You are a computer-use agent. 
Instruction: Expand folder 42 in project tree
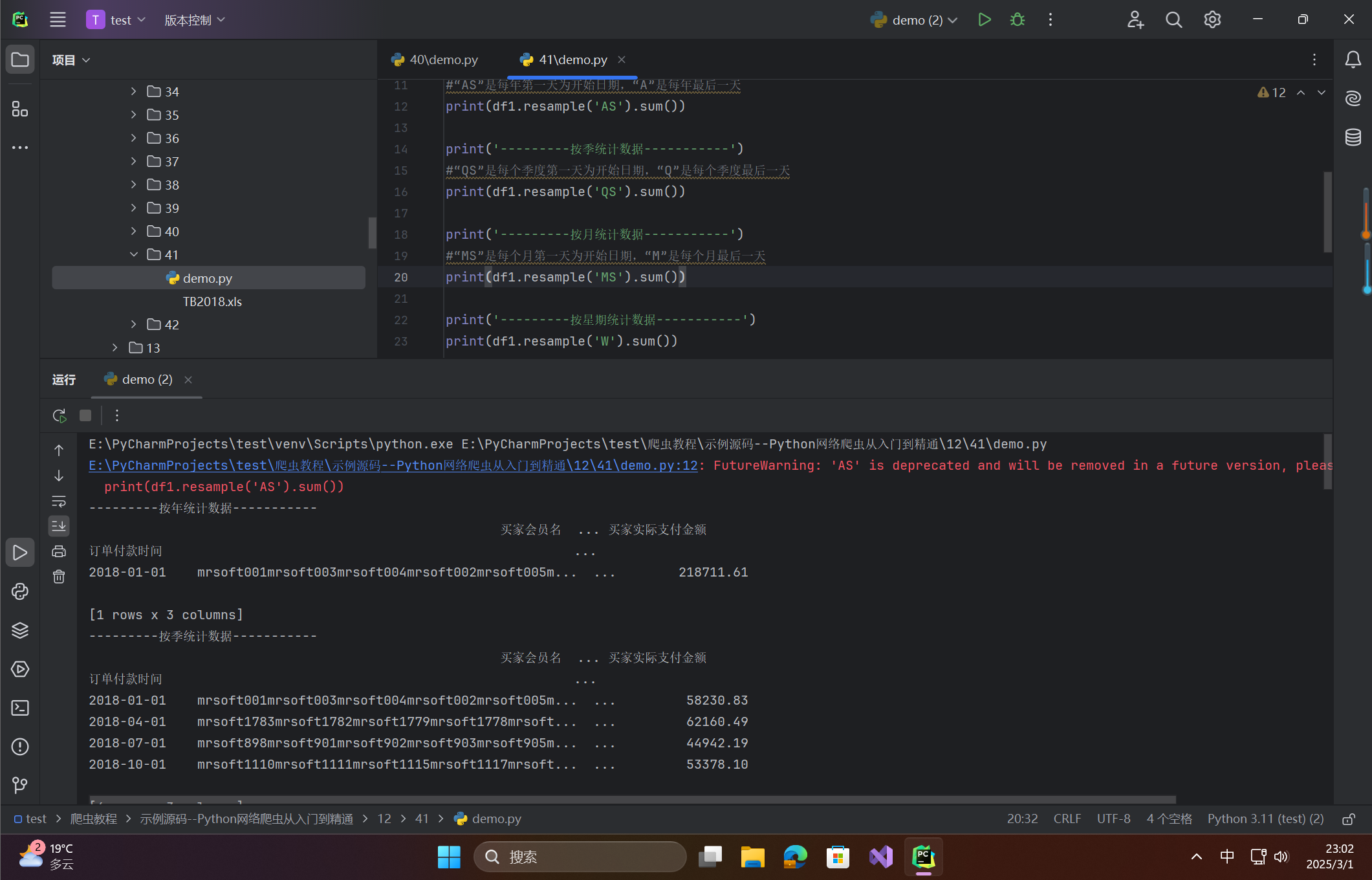pyautogui.click(x=133, y=324)
